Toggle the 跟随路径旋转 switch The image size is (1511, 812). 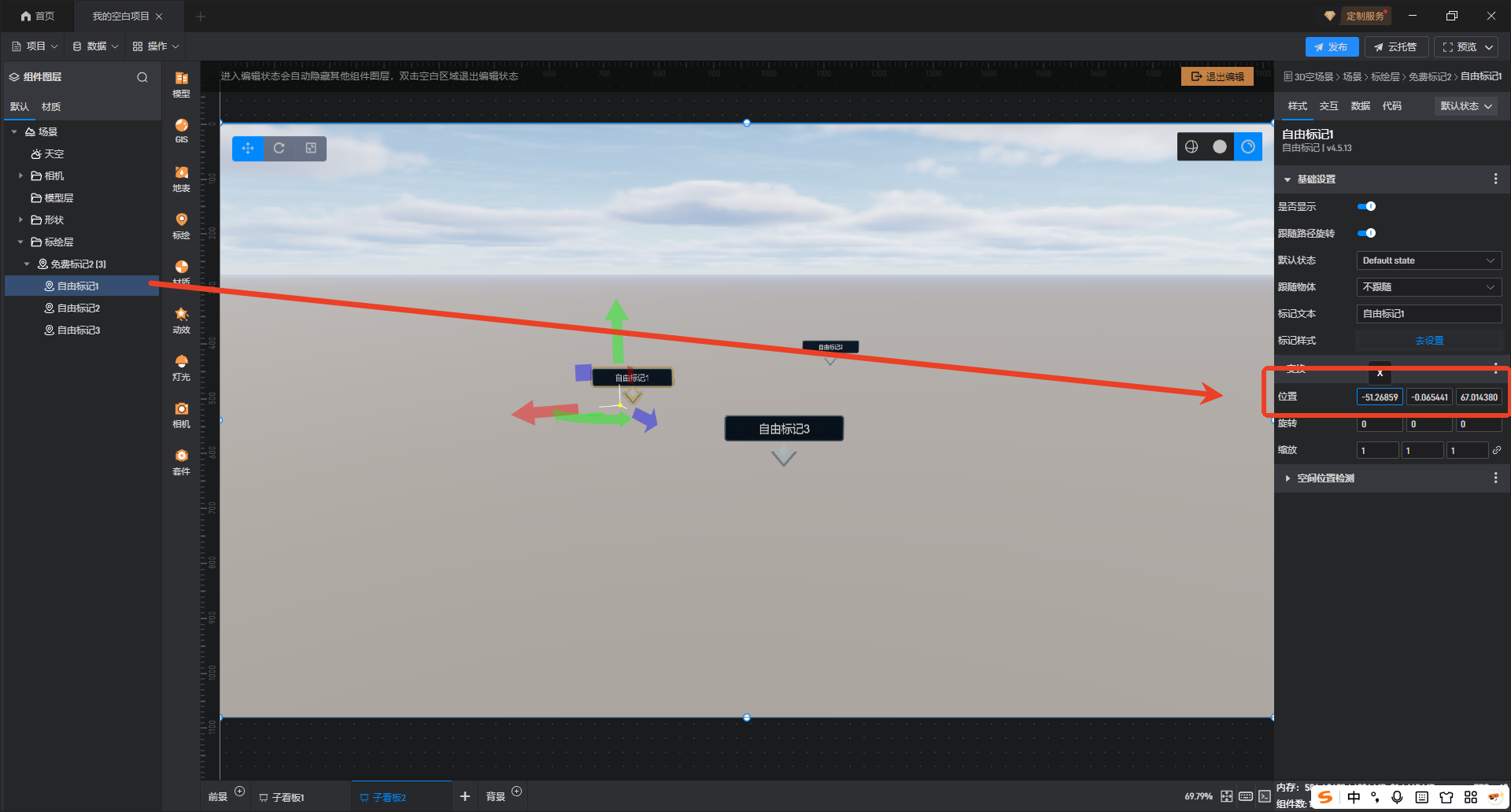(x=1367, y=233)
